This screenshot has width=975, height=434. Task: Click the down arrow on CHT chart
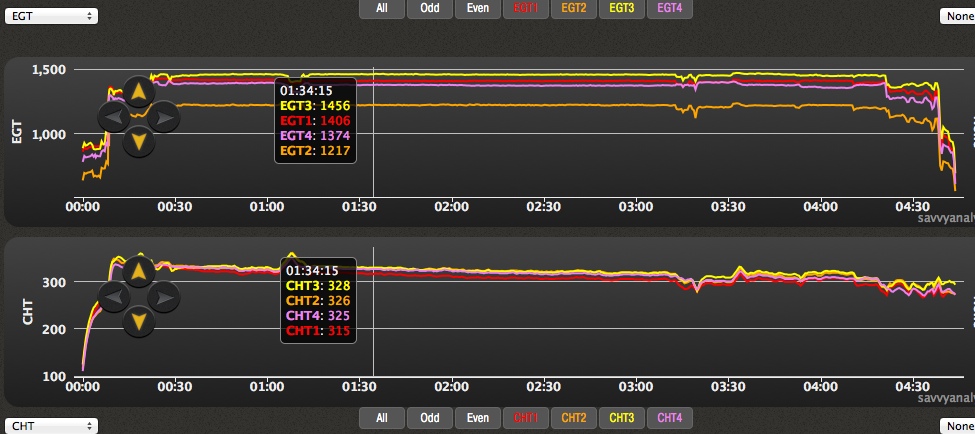point(139,321)
